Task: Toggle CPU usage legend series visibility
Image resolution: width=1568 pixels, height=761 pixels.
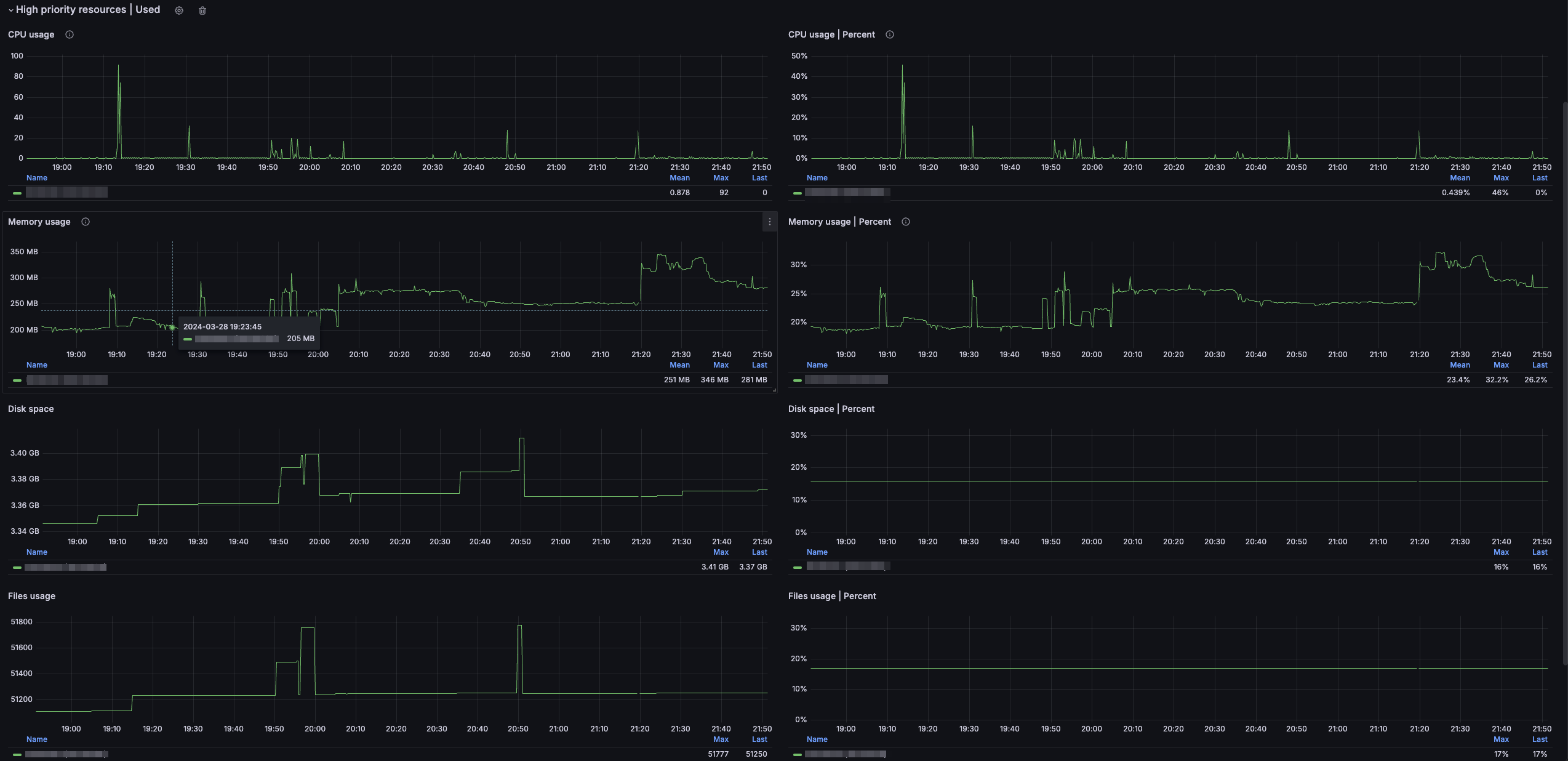Action: point(66,193)
